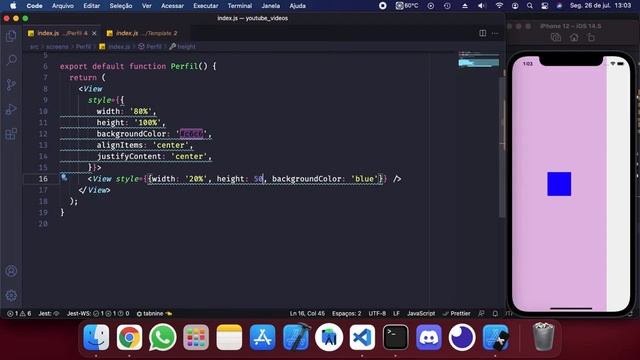Open Finder from the Dock
Viewport: 640px width, 360px height.
pyautogui.click(x=96, y=338)
